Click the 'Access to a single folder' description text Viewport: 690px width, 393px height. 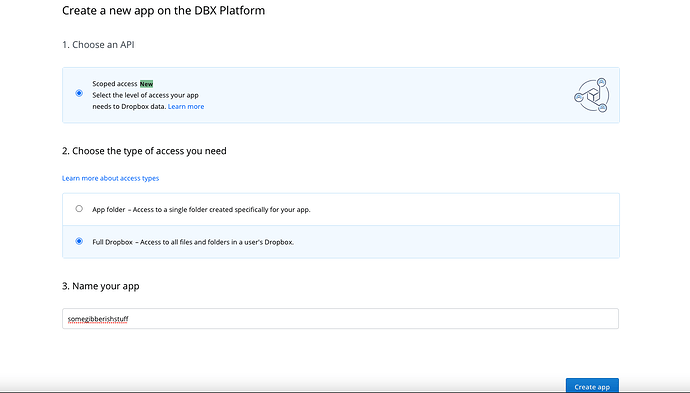pos(222,209)
